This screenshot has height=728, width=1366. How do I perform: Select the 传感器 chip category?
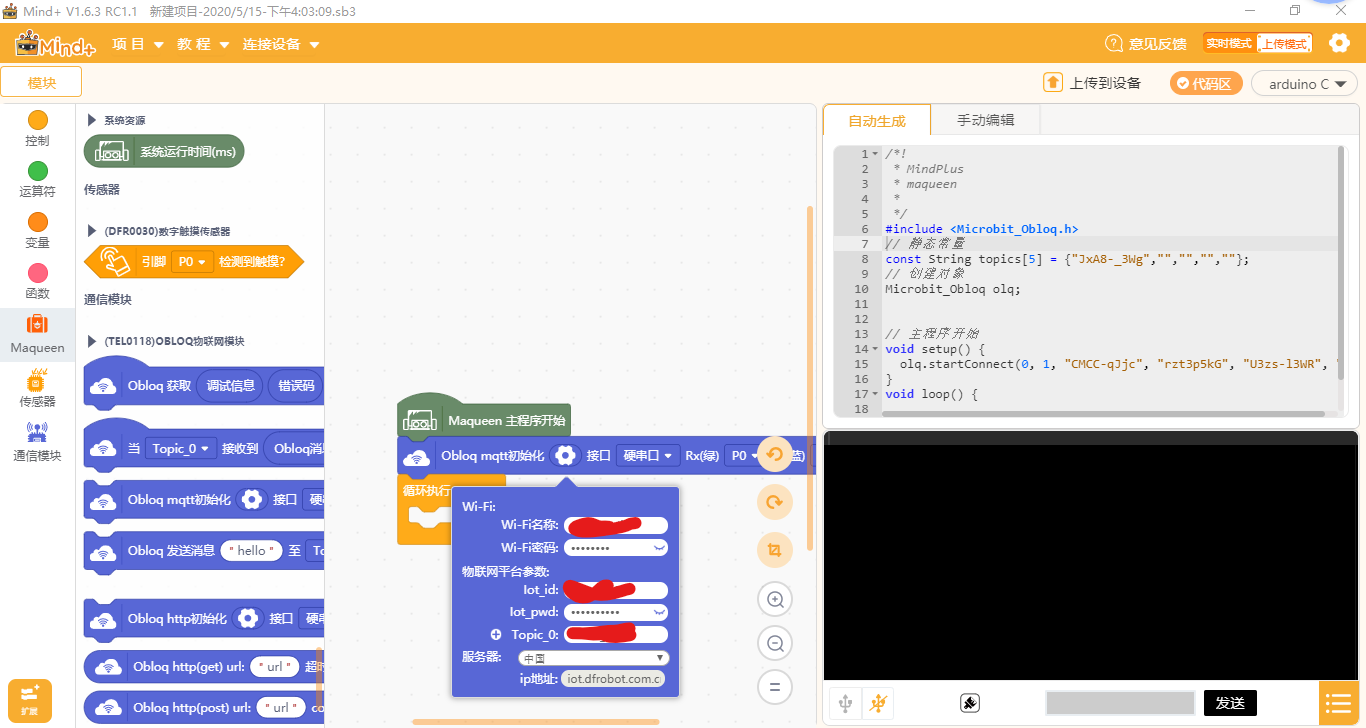coord(37,388)
